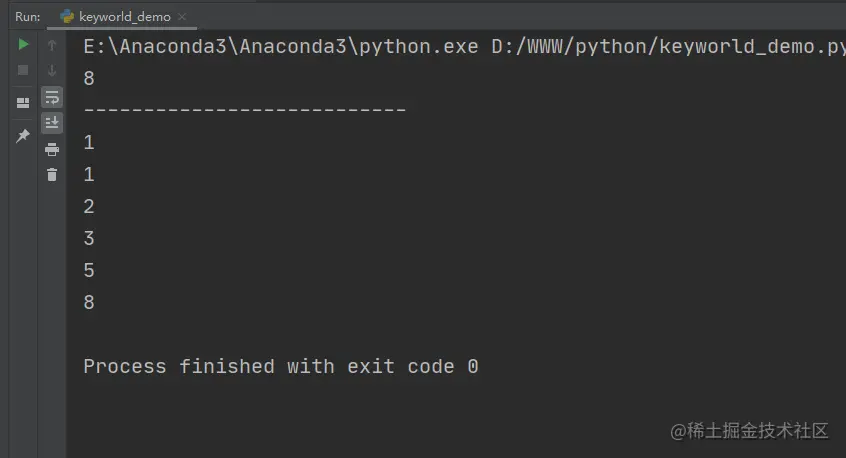Viewport: 846px width, 458px height.
Task: Click the Stop process square icon
Action: coord(23,70)
